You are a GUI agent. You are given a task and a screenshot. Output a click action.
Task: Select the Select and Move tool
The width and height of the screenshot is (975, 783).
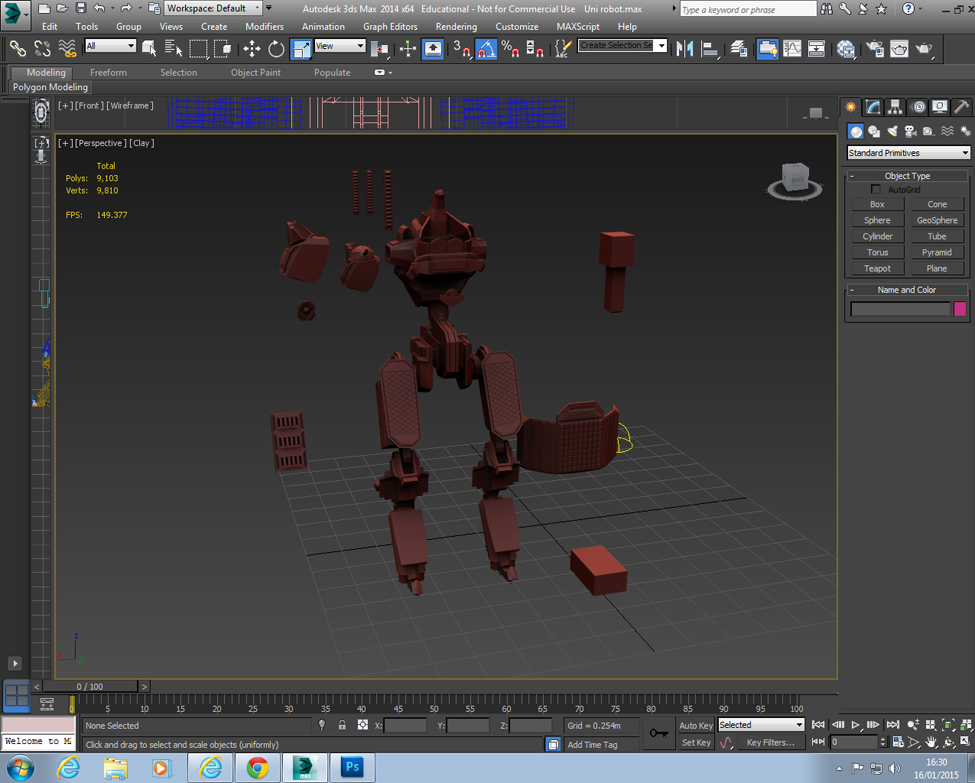click(x=251, y=48)
